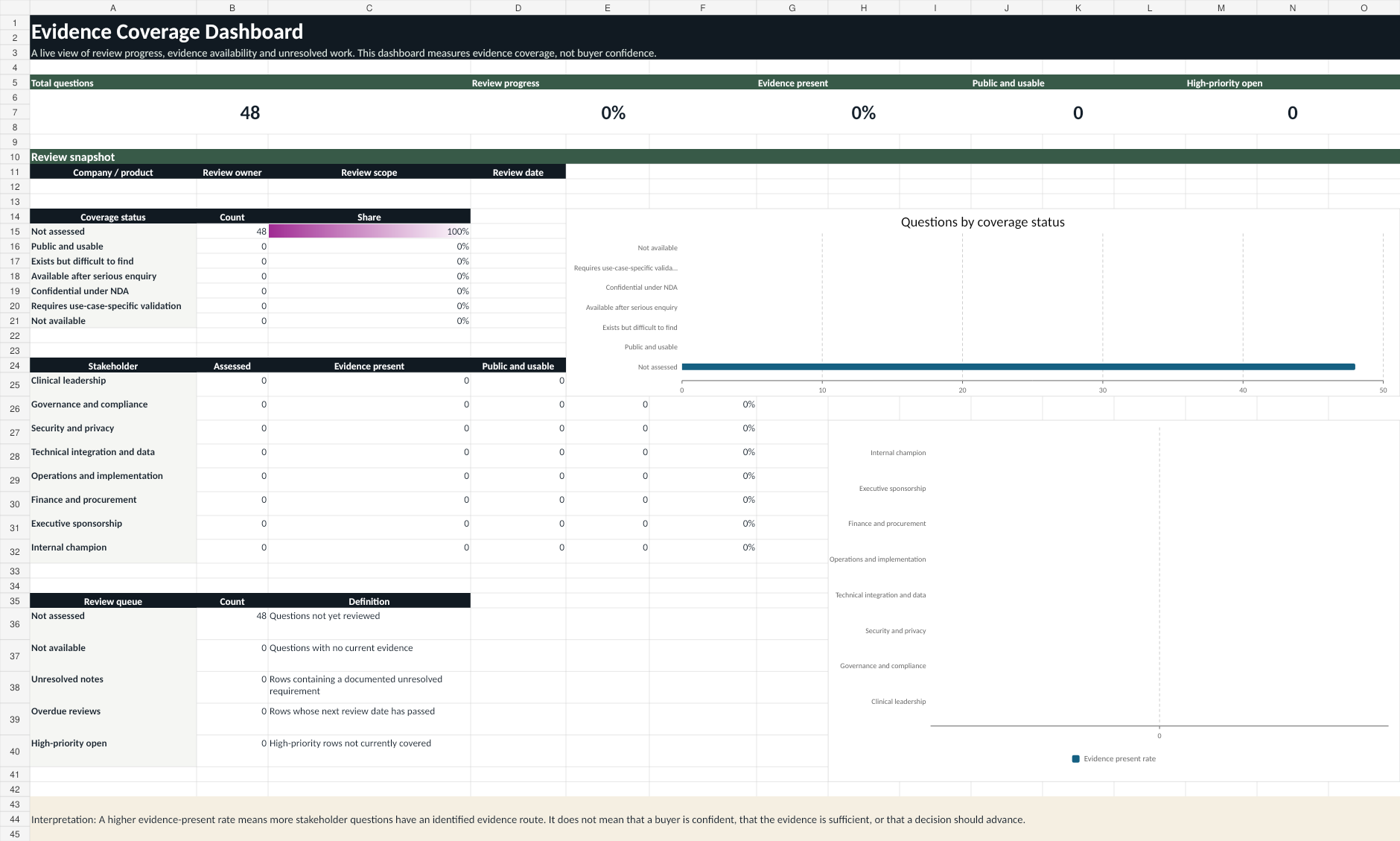Select the "Company / product" header cell
The height and width of the screenshot is (841, 1400).
click(113, 172)
